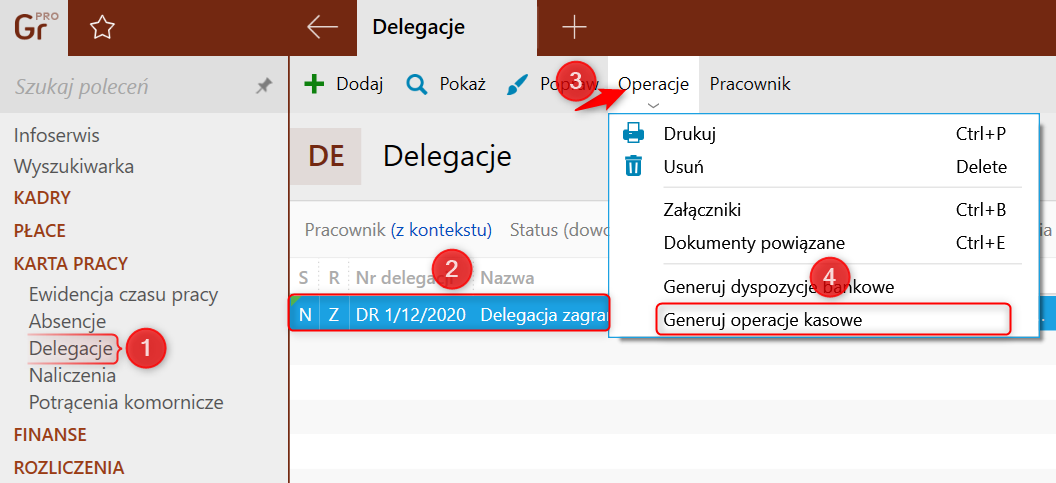Expand the FINANSE section
The width and height of the screenshot is (1056, 483).
click(50, 435)
